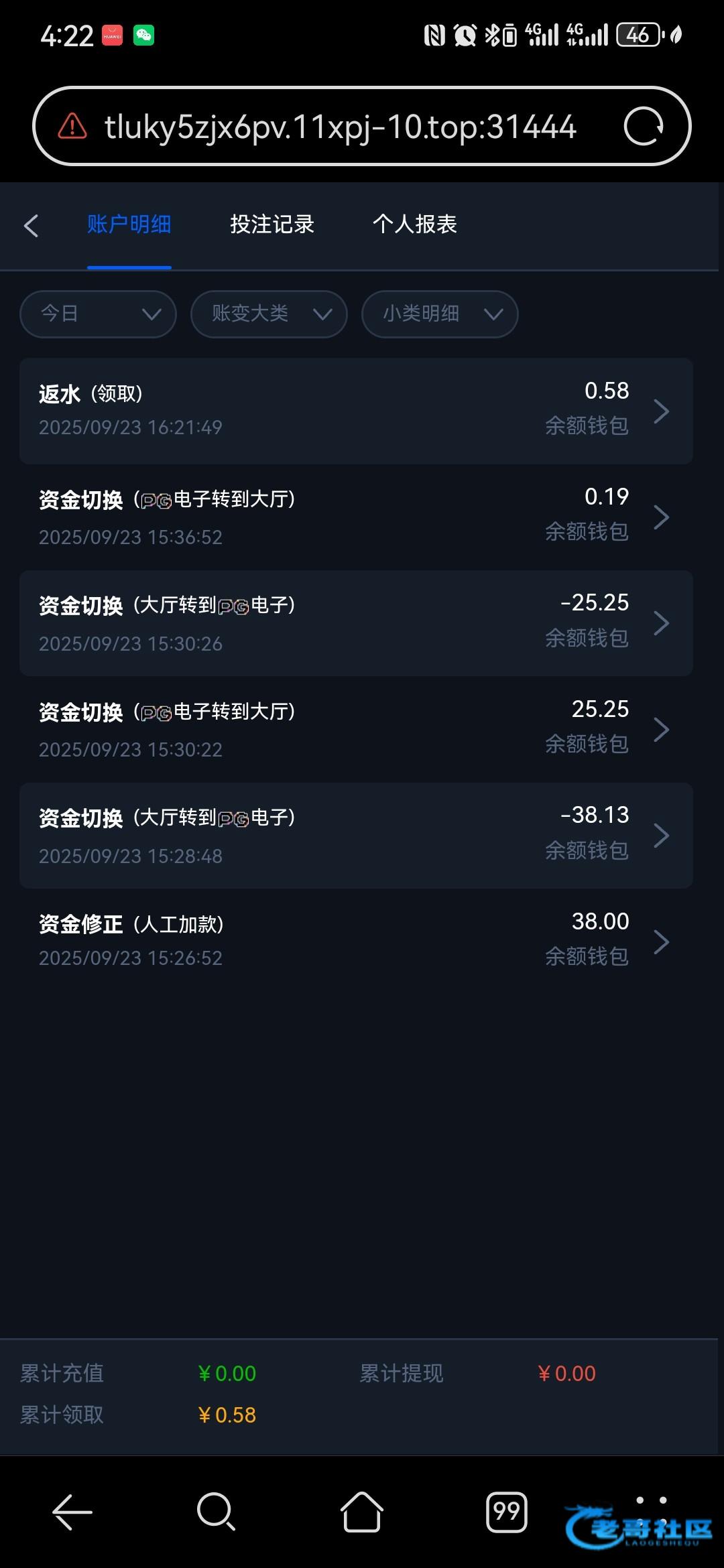Open browser search from bottom bar

click(216, 1512)
